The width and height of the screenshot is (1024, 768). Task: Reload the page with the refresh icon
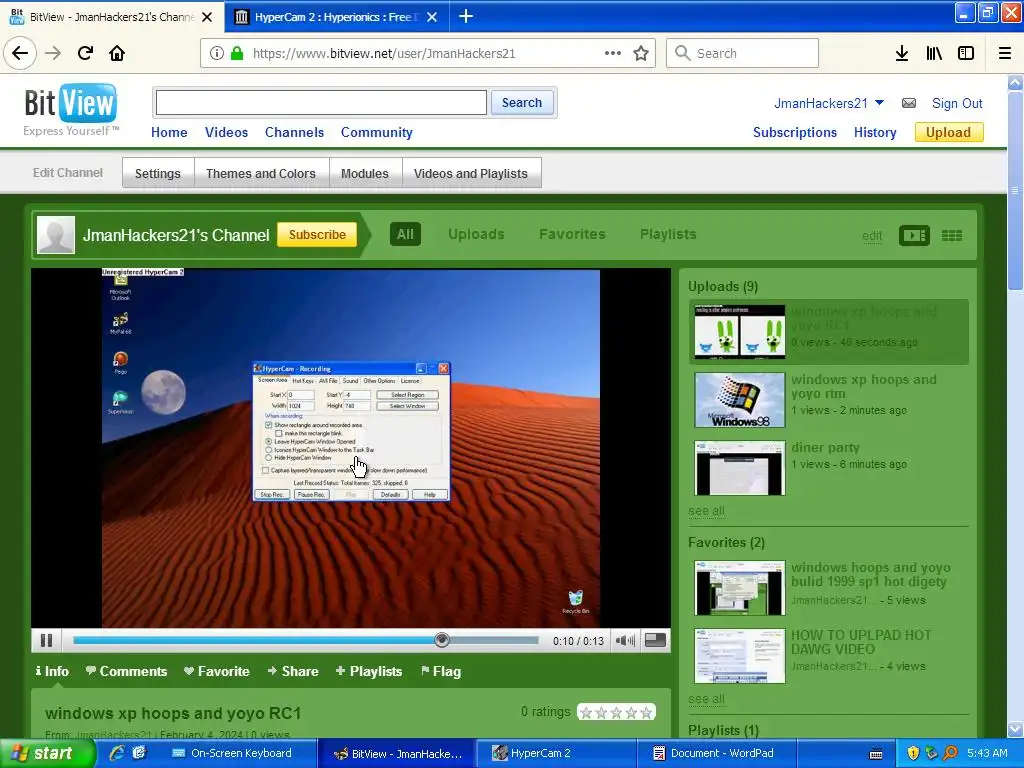click(85, 53)
